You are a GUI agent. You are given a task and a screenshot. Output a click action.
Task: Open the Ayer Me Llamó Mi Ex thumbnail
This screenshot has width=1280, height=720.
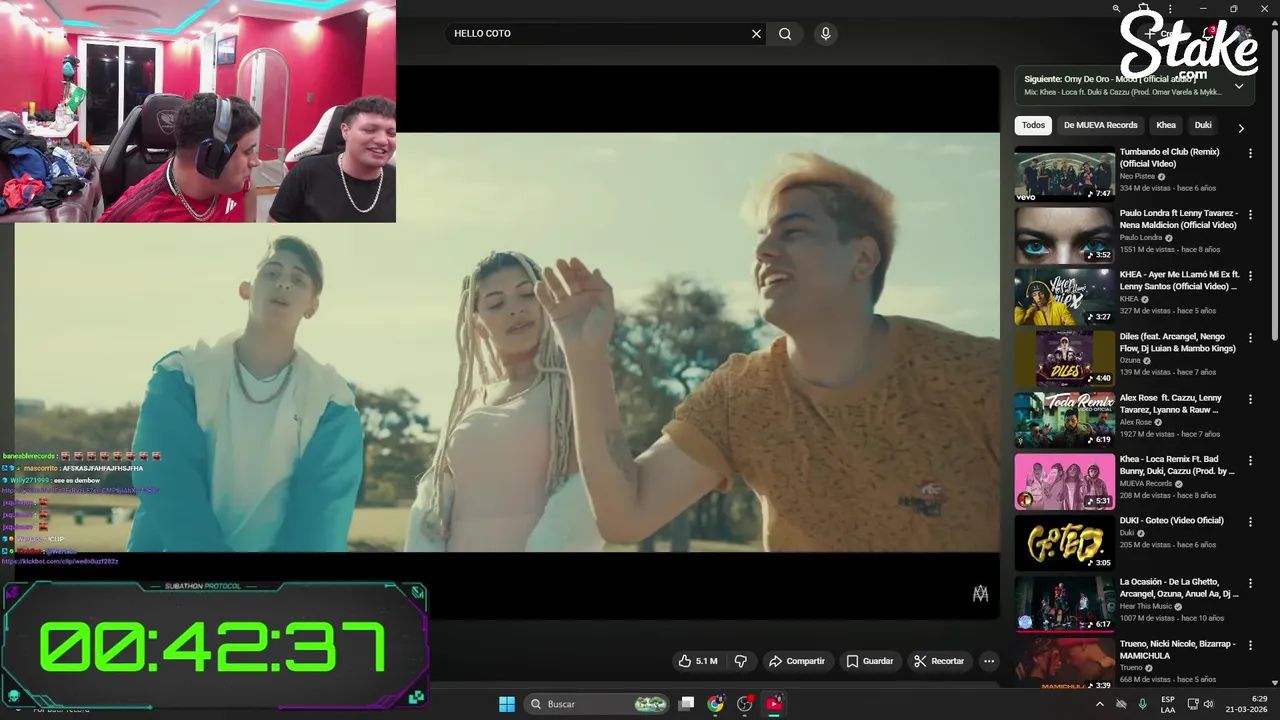pyautogui.click(x=1065, y=297)
